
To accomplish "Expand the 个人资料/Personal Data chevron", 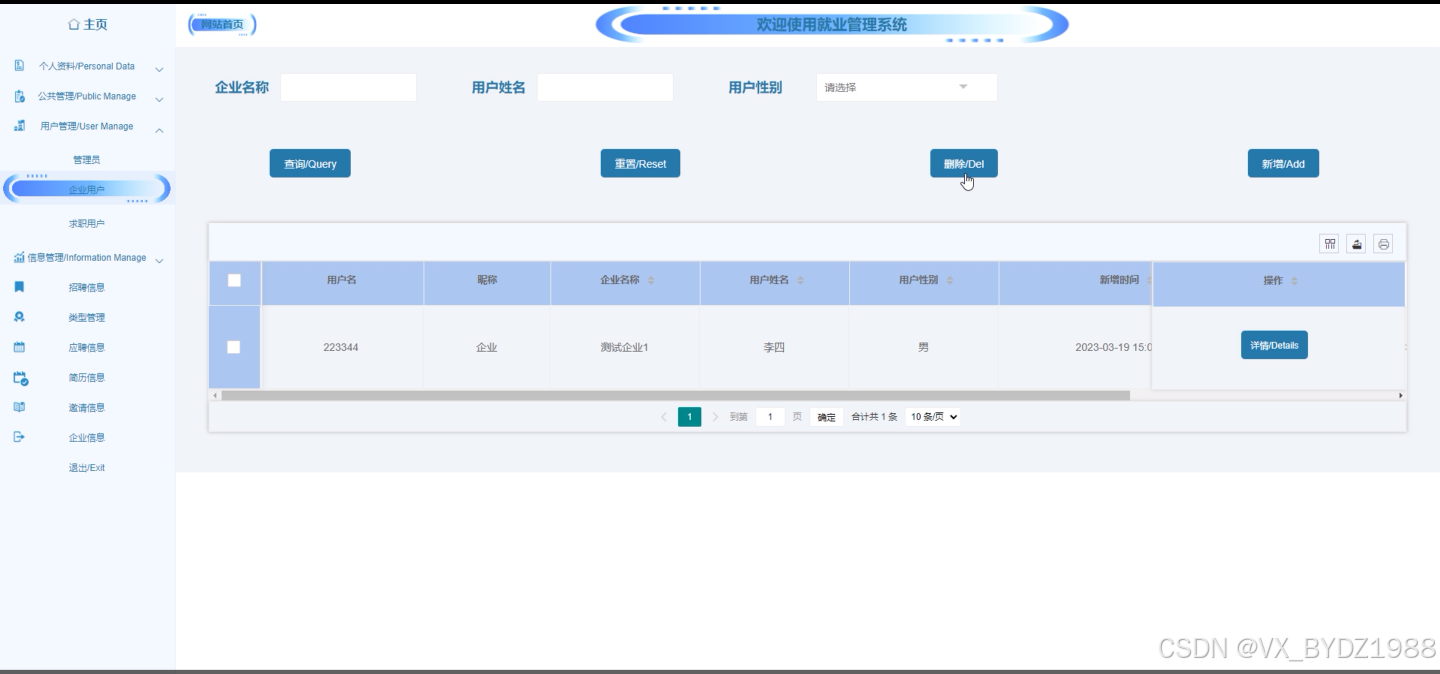I will coord(159,68).
